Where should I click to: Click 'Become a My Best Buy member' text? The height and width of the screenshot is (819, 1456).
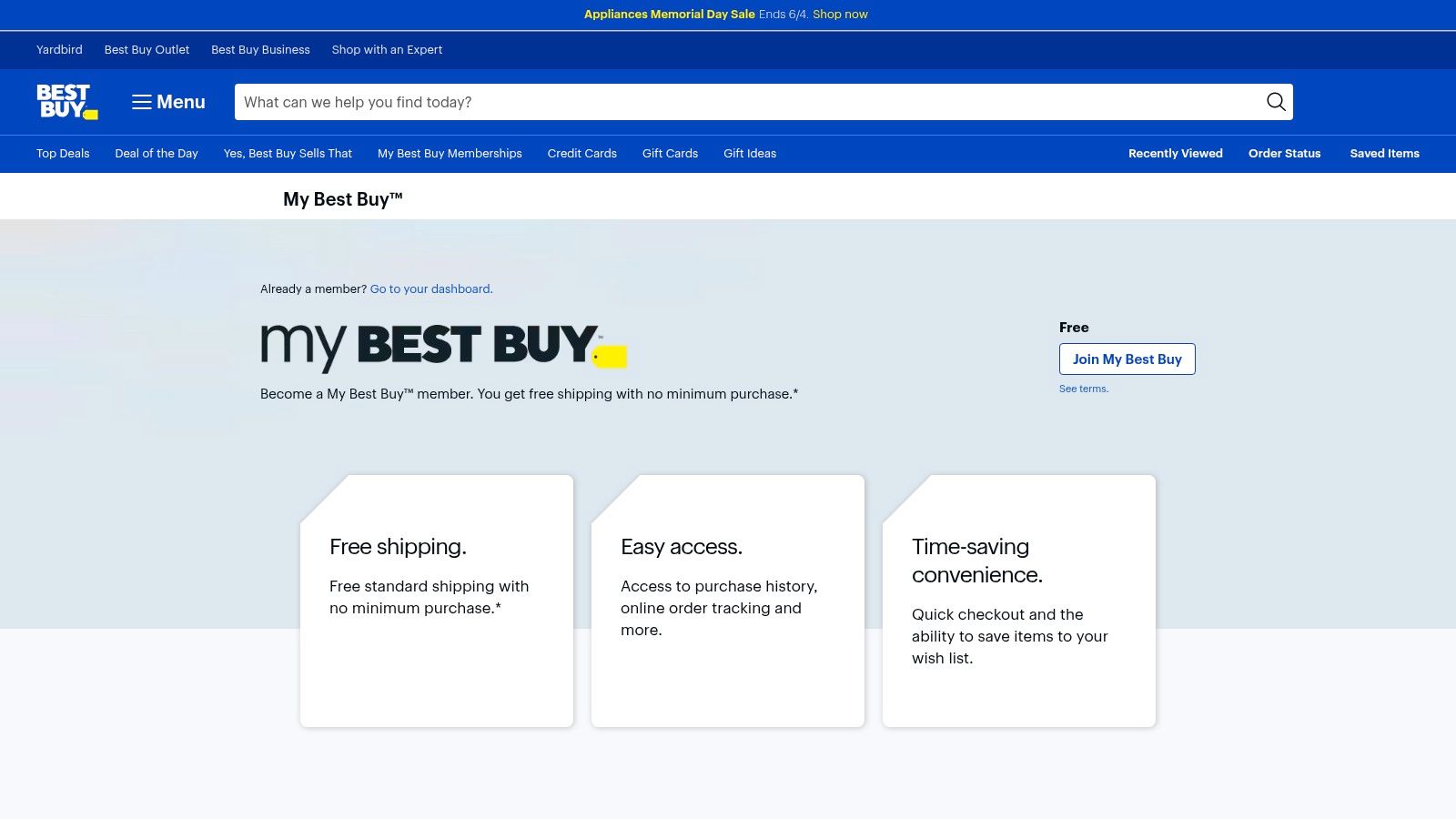(x=529, y=394)
